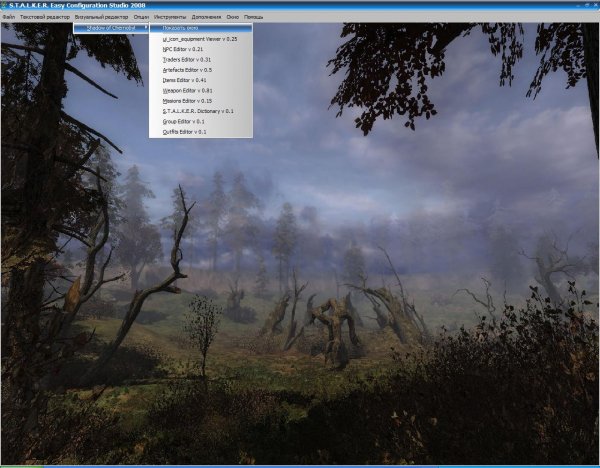Open the Дополнения menu
The height and width of the screenshot is (468, 600).
[x=206, y=17]
